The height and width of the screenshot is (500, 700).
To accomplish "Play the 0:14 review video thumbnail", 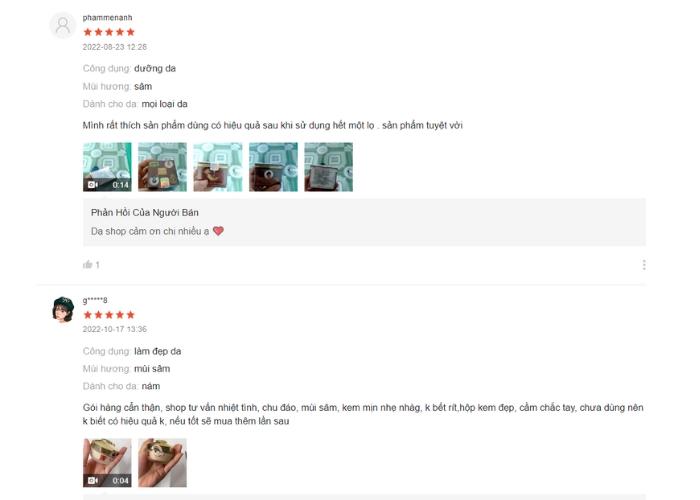I will [107, 167].
